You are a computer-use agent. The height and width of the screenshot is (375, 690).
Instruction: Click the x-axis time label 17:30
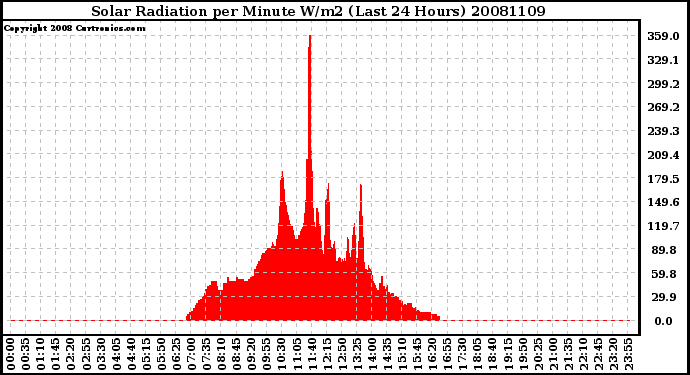click(462, 354)
